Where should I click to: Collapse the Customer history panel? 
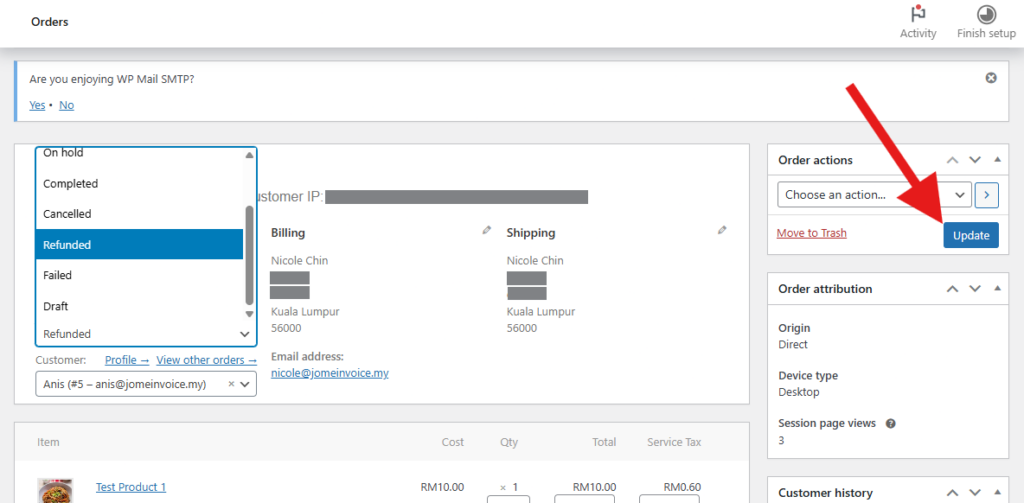(x=997, y=493)
